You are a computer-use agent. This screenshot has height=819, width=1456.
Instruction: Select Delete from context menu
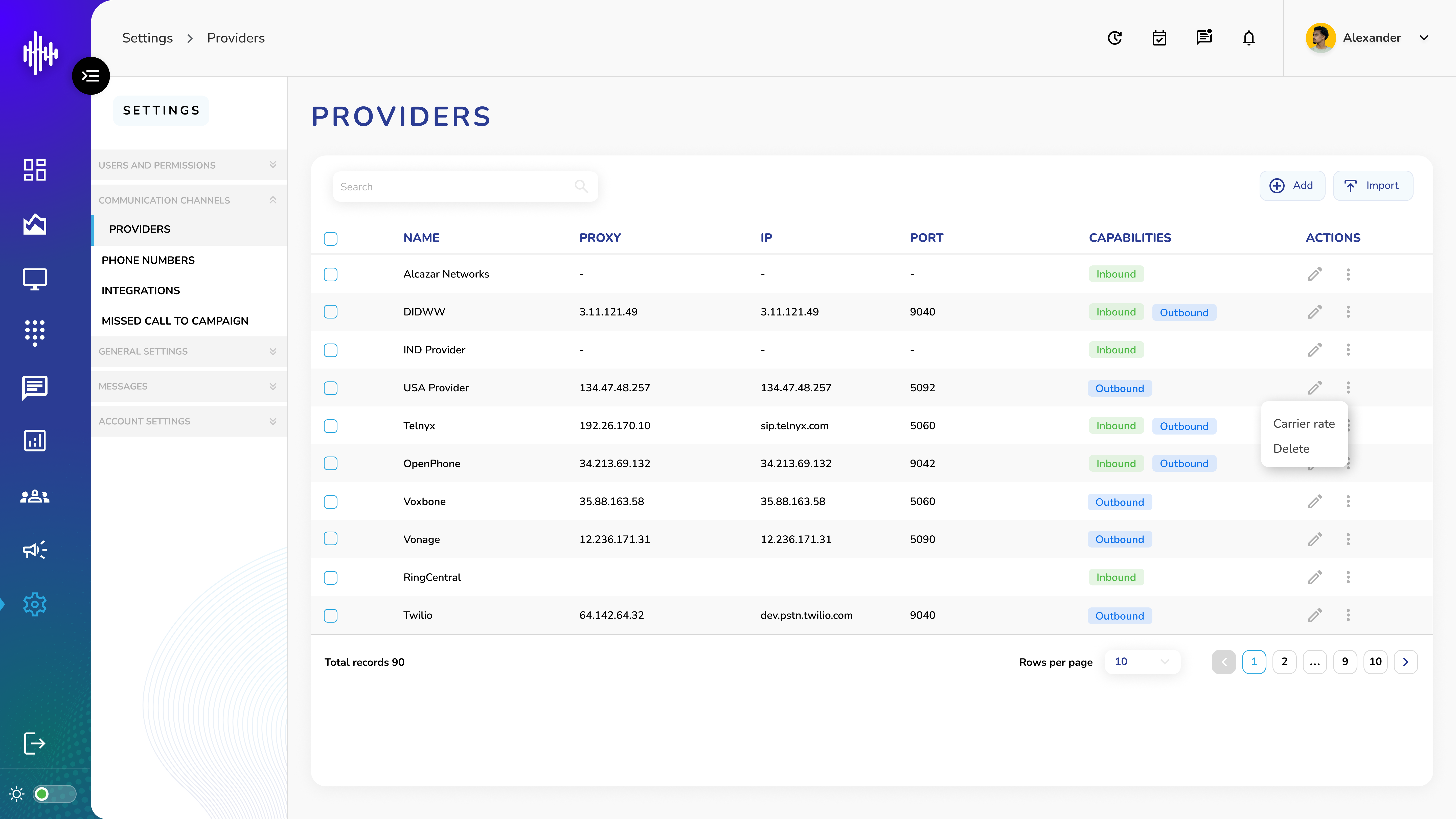click(1291, 449)
